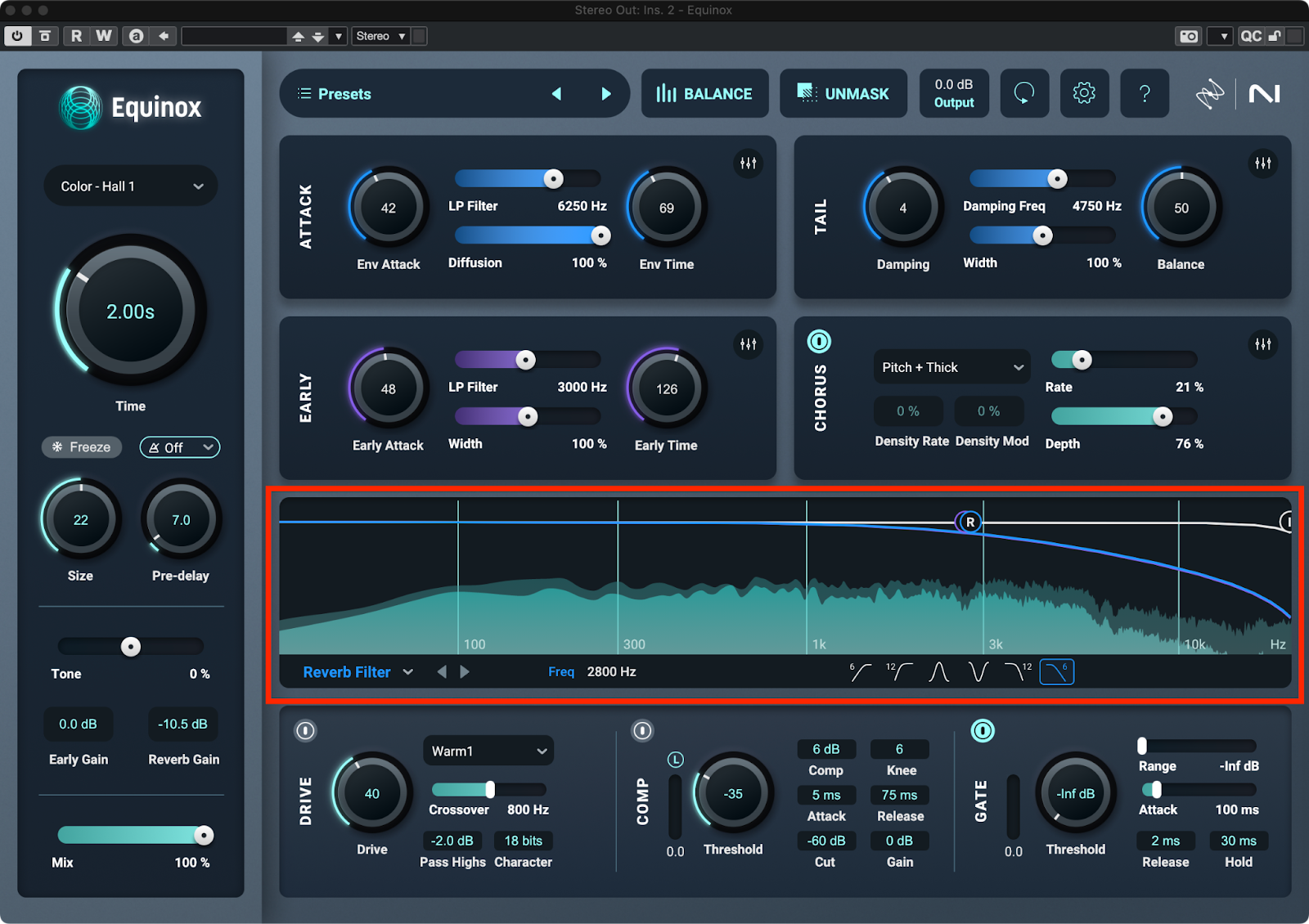Viewport: 1309px width, 924px height.
Task: Expand the Reverb Filter selector menu
Action: click(x=358, y=672)
